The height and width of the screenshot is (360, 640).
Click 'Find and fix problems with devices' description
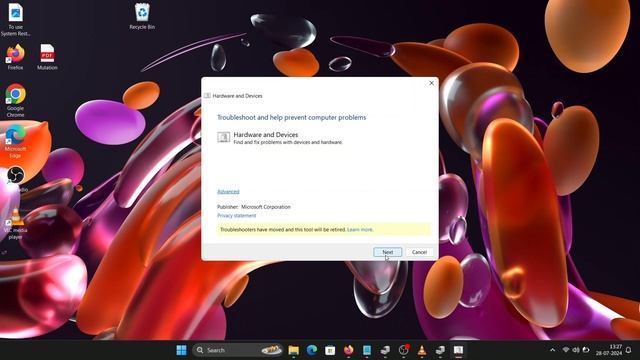[288, 142]
